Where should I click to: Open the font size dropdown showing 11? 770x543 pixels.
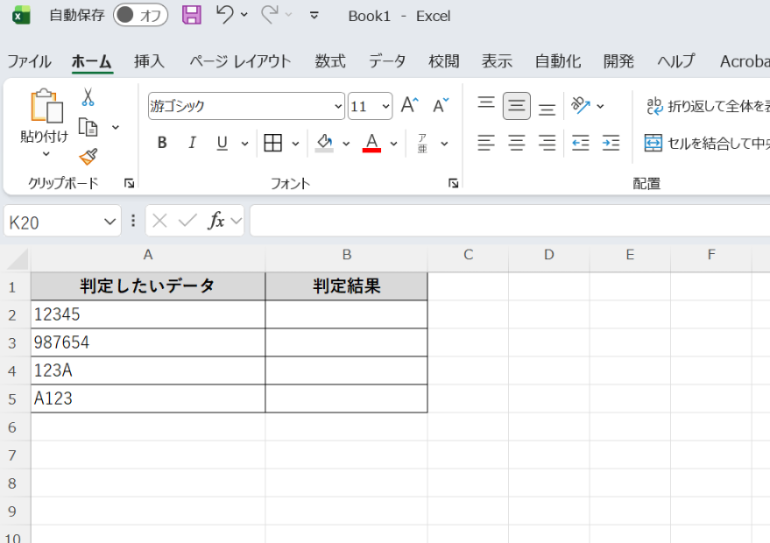click(385, 106)
